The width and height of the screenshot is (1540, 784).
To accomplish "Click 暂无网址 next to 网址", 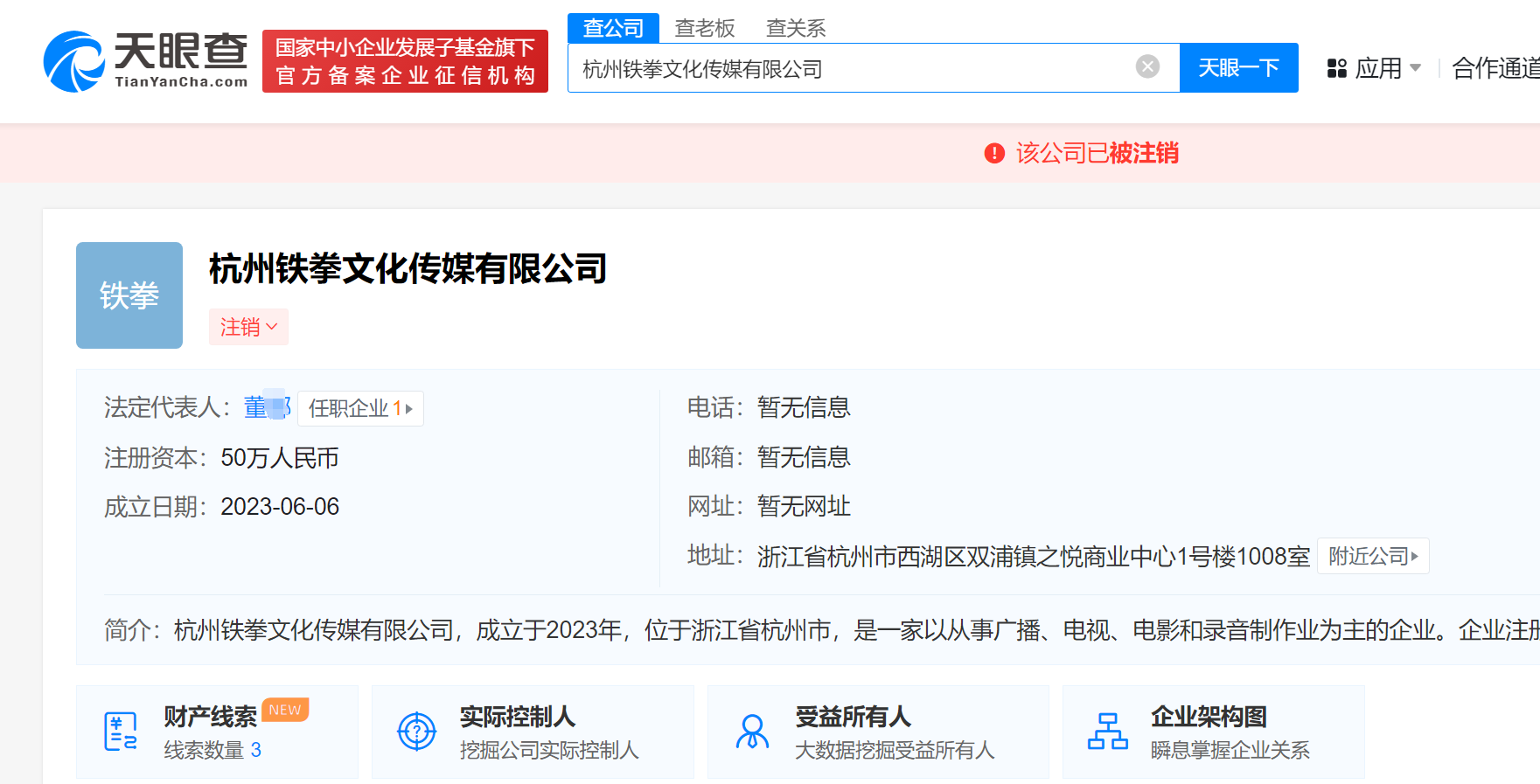I will coord(804,506).
